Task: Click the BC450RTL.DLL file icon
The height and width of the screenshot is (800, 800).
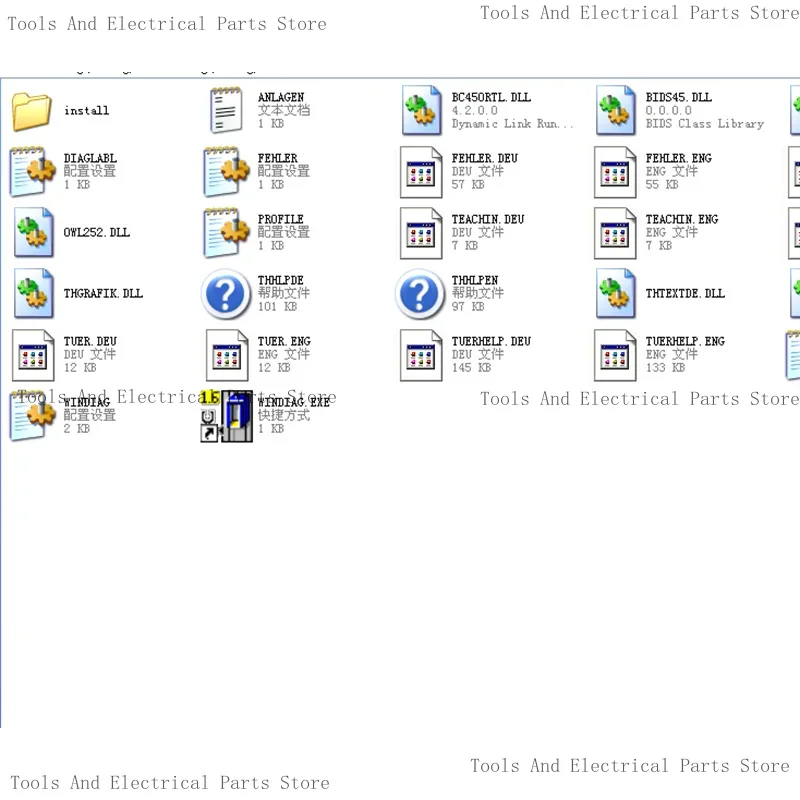Action: pos(421,110)
